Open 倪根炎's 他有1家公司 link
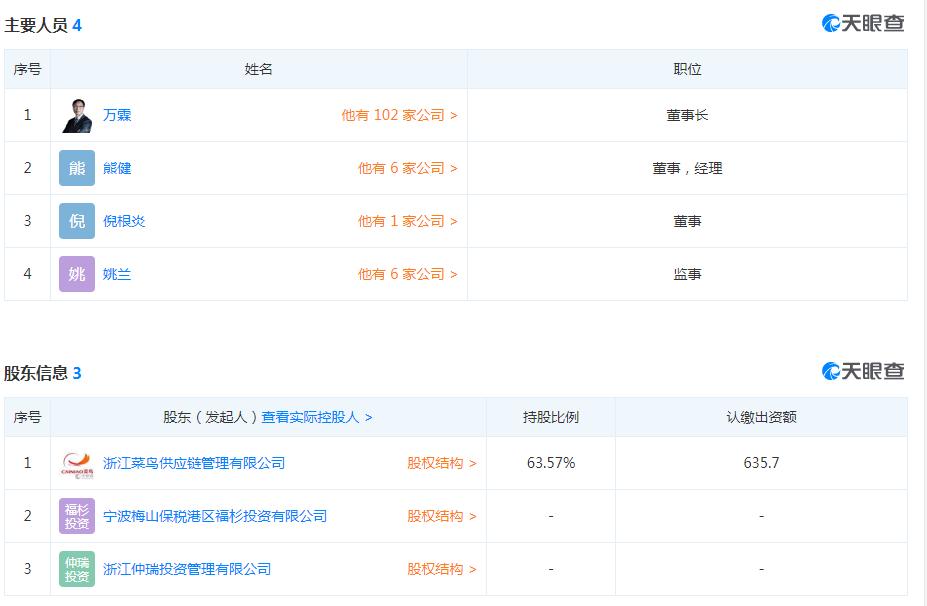 pyautogui.click(x=408, y=221)
